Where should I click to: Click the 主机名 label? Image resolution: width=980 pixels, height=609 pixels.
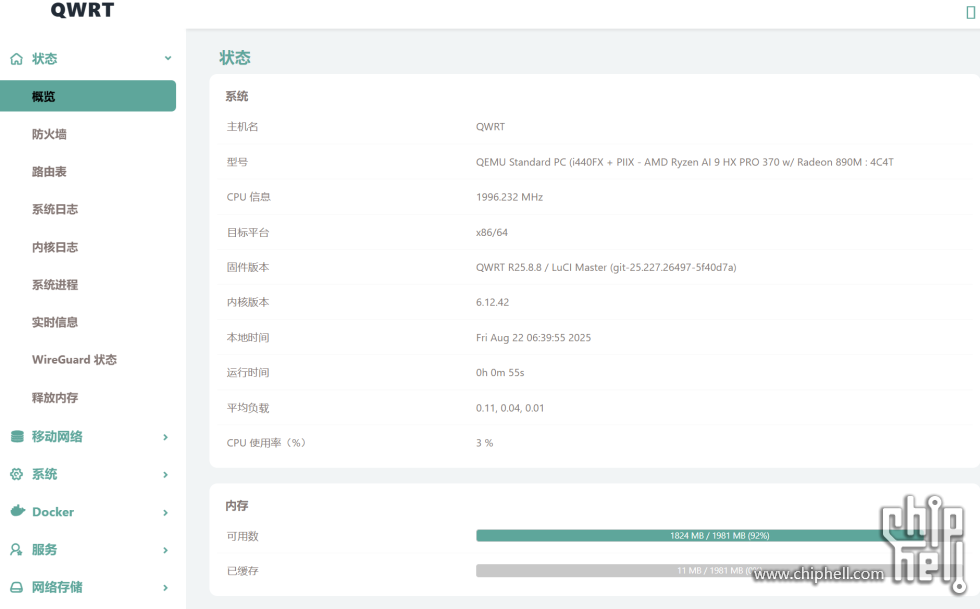pos(242,126)
